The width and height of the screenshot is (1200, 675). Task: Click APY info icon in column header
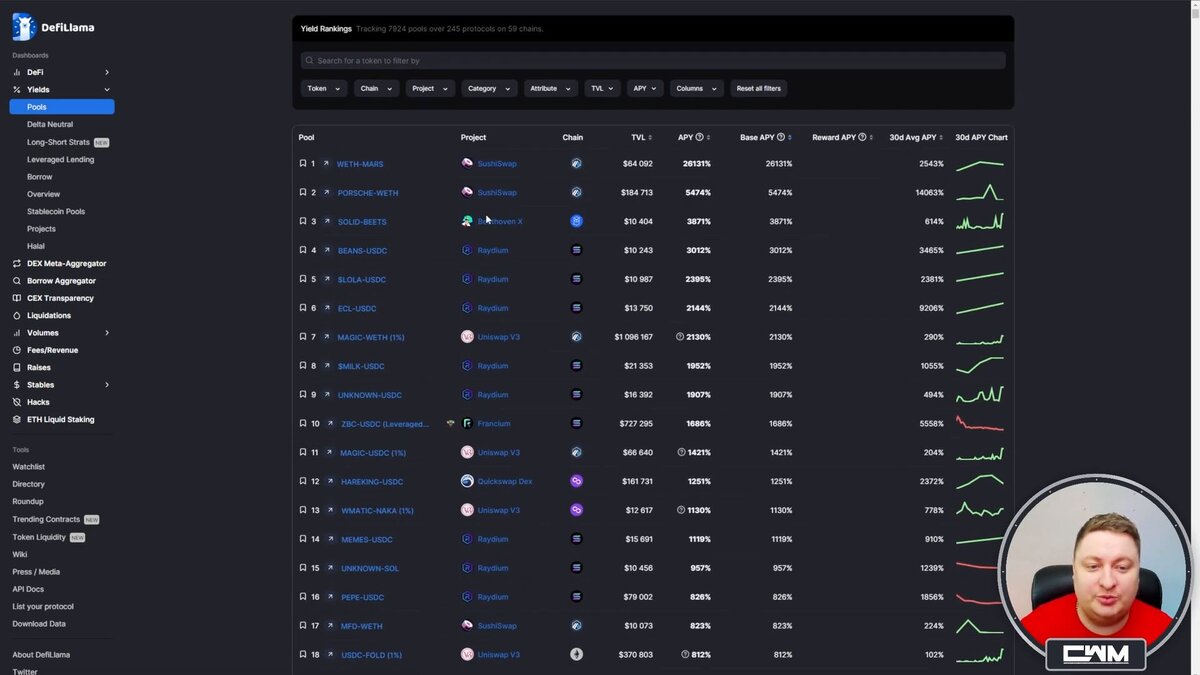[699, 137]
